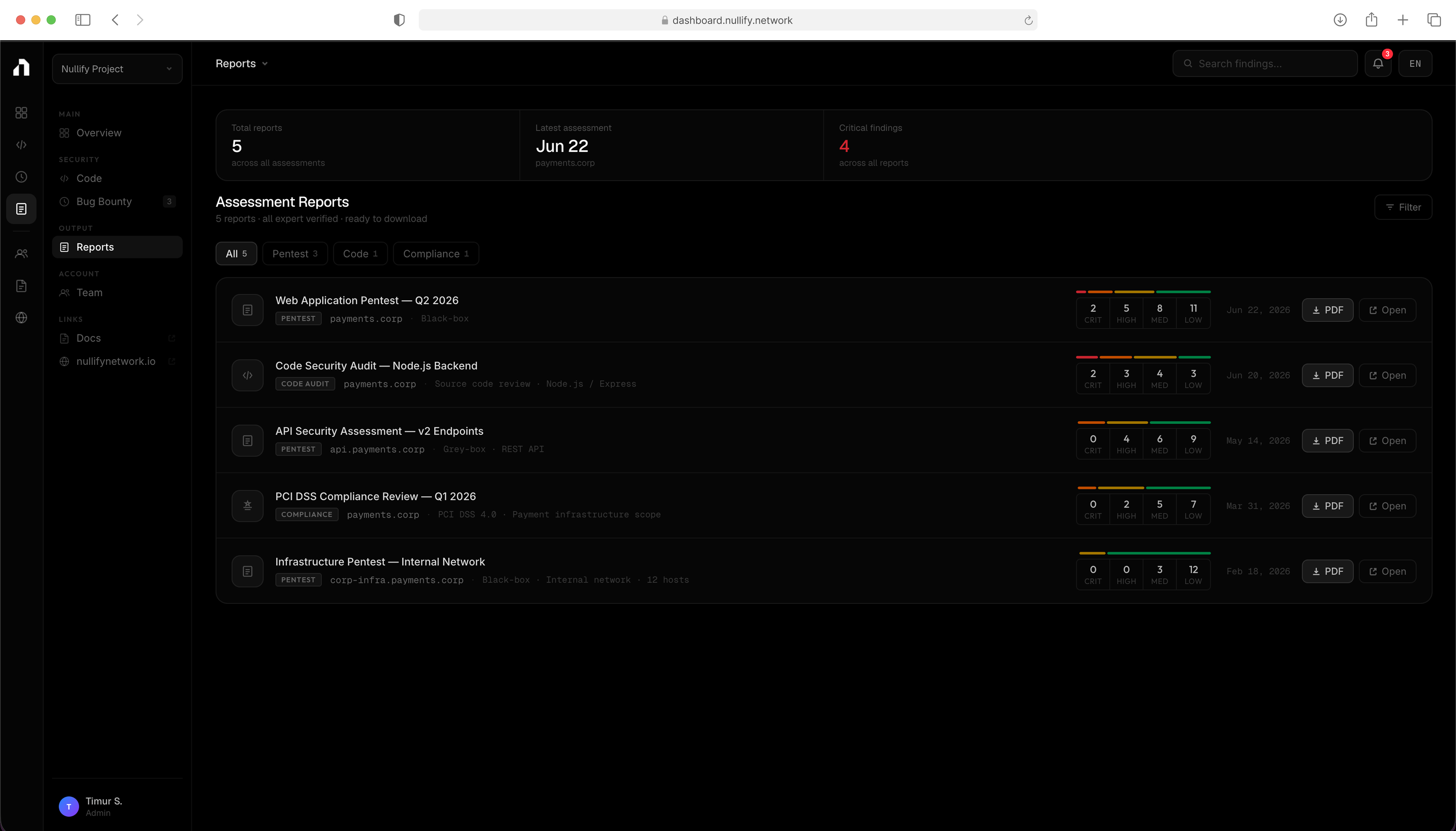This screenshot has width=1456, height=831.
Task: Download PDF for API Security Assessment
Action: (1328, 441)
